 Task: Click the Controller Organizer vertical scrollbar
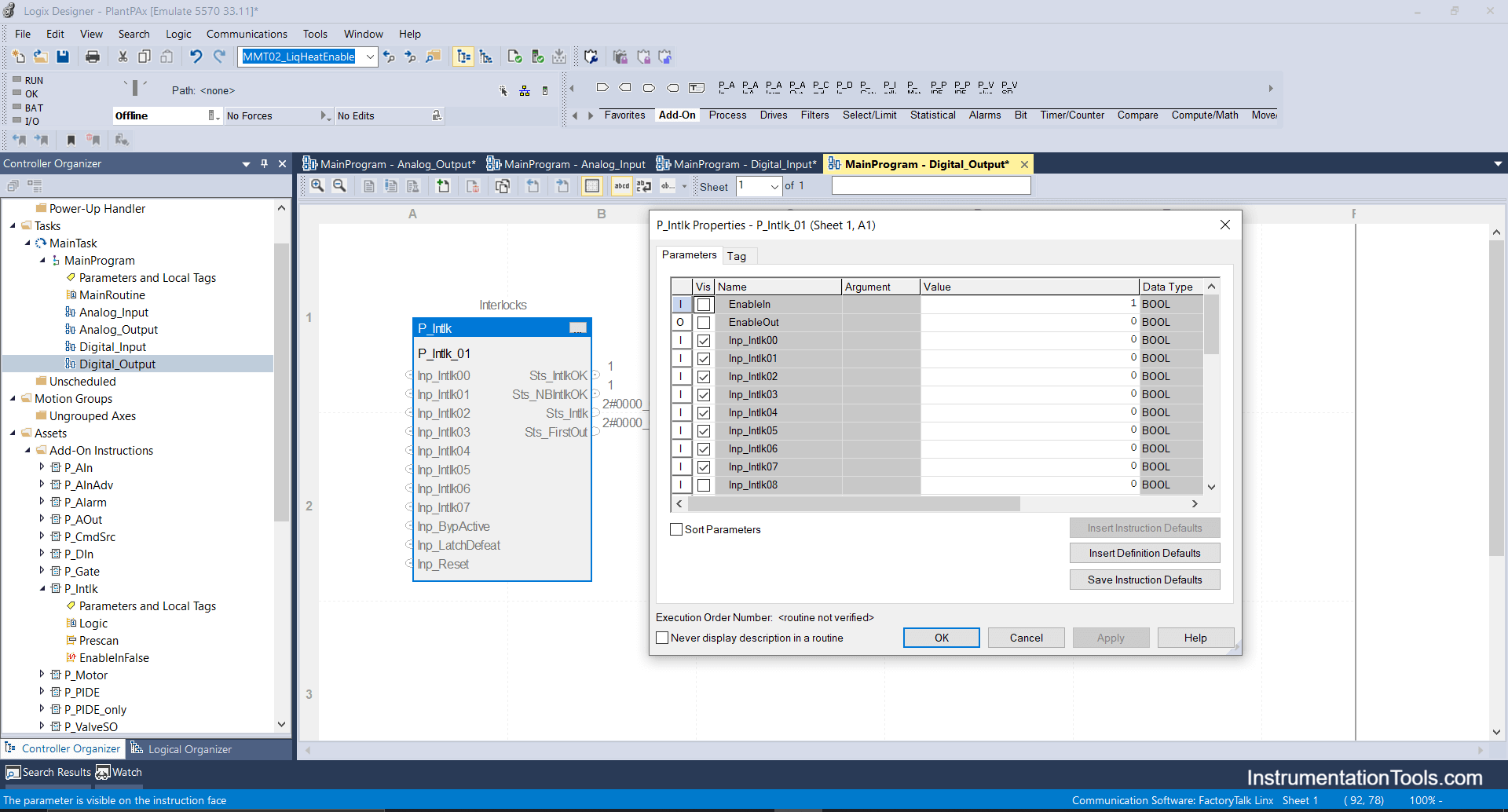point(281,382)
